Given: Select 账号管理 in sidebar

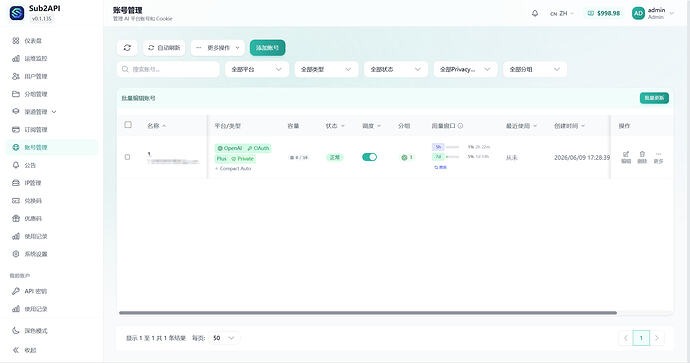Looking at the screenshot, I should tap(52, 147).
